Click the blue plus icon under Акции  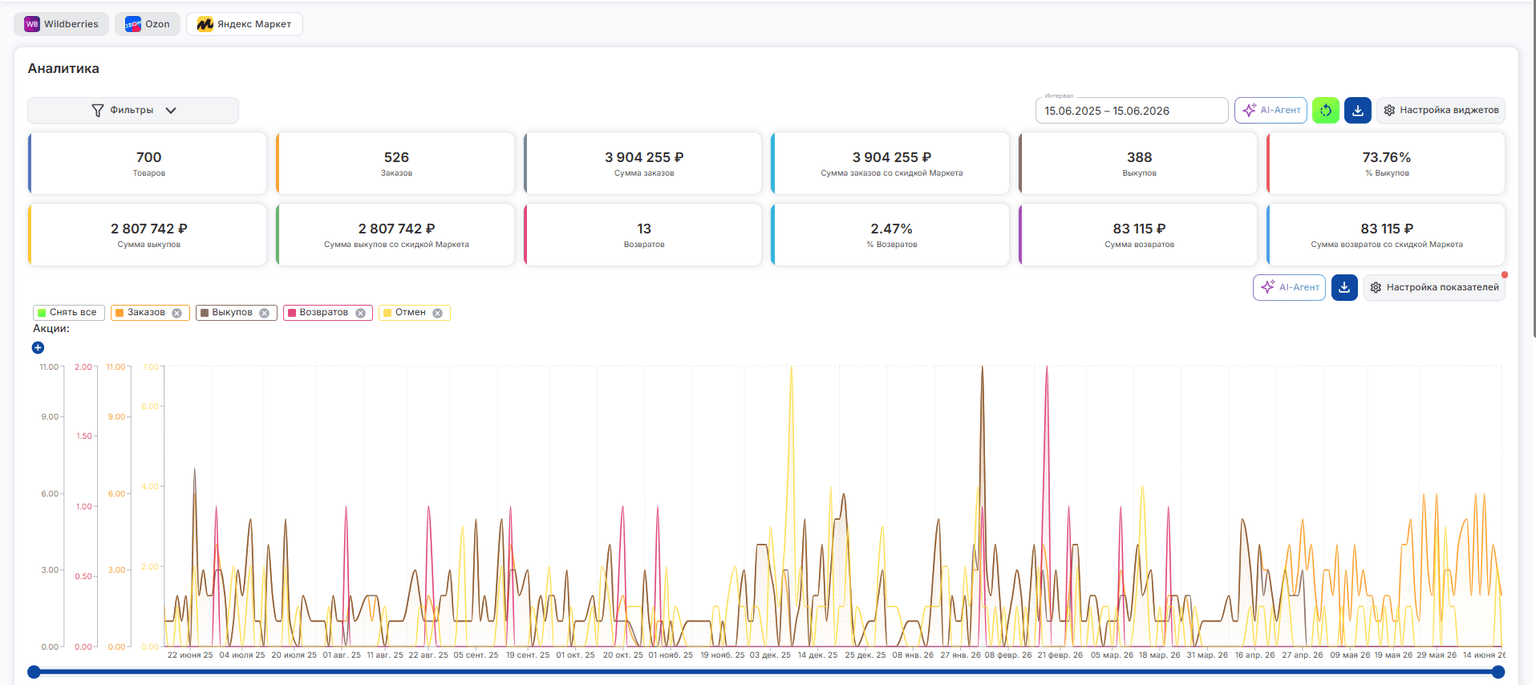38,347
